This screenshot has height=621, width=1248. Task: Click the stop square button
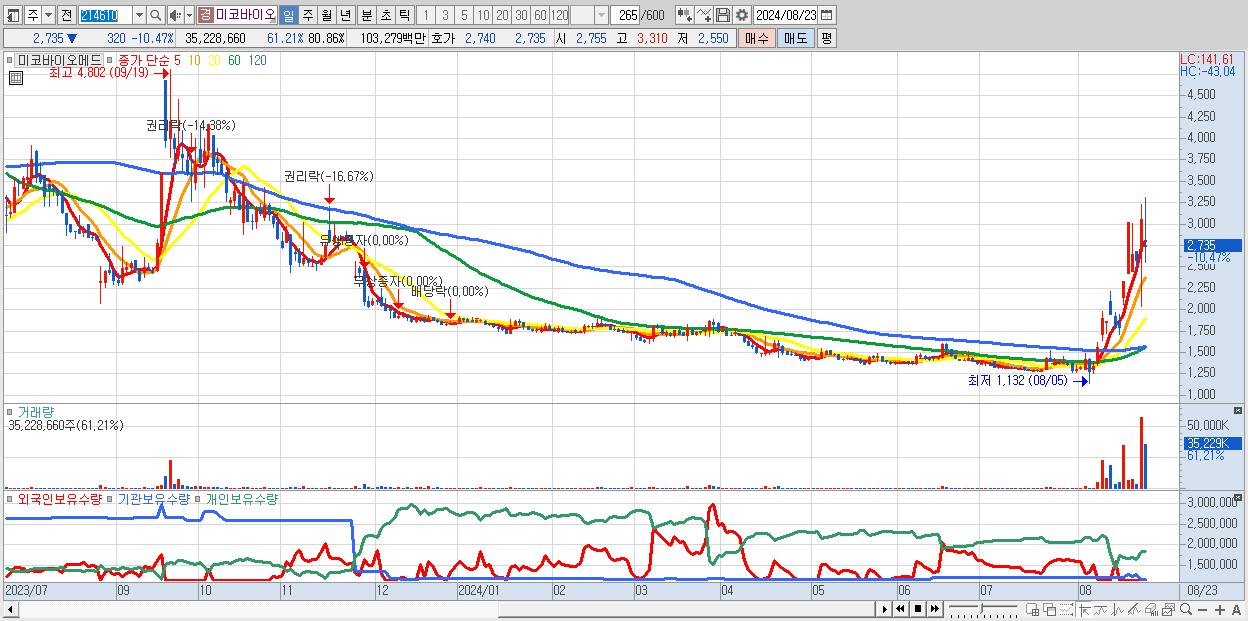click(x=918, y=609)
